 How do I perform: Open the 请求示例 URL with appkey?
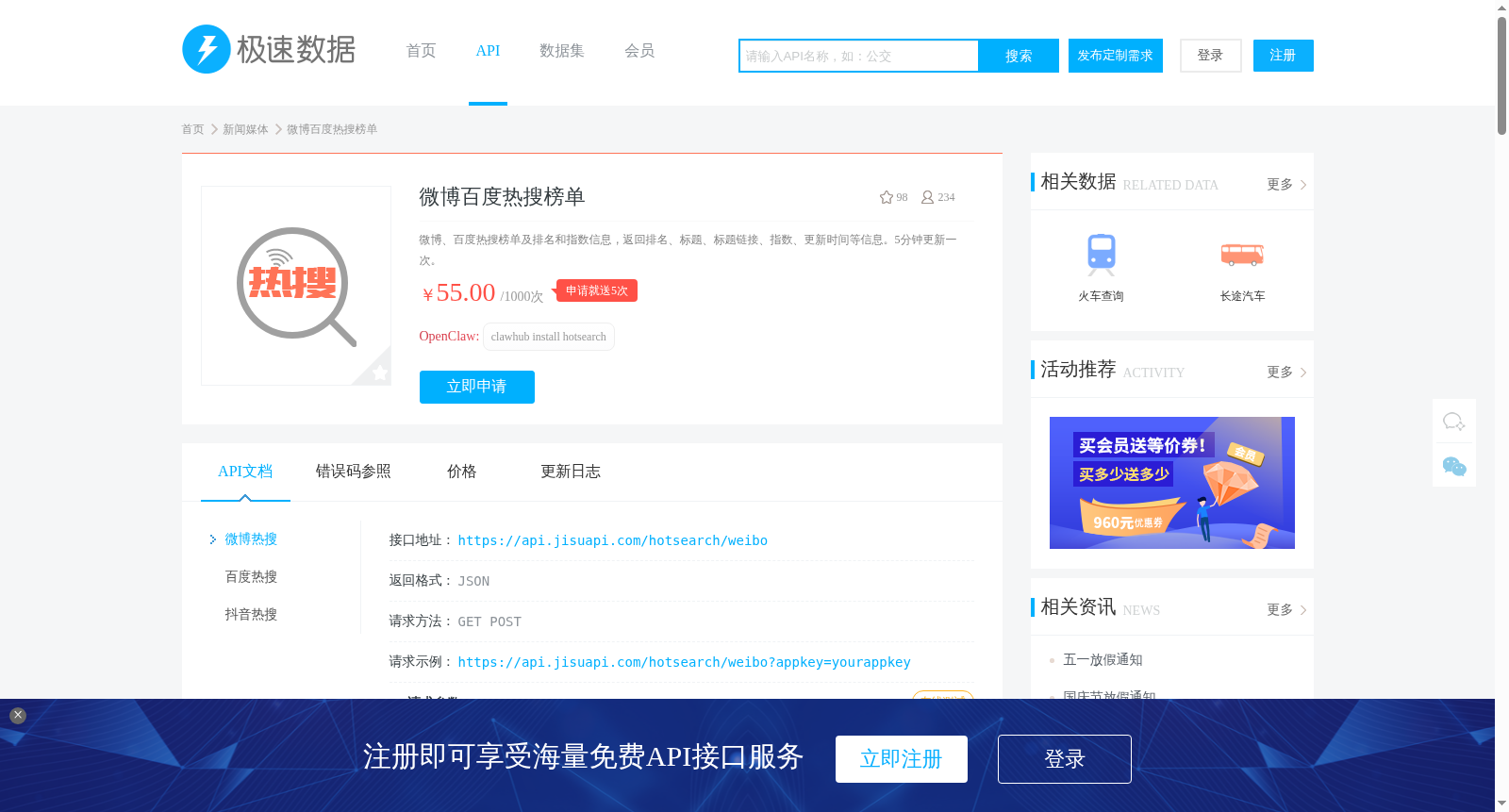tap(685, 662)
